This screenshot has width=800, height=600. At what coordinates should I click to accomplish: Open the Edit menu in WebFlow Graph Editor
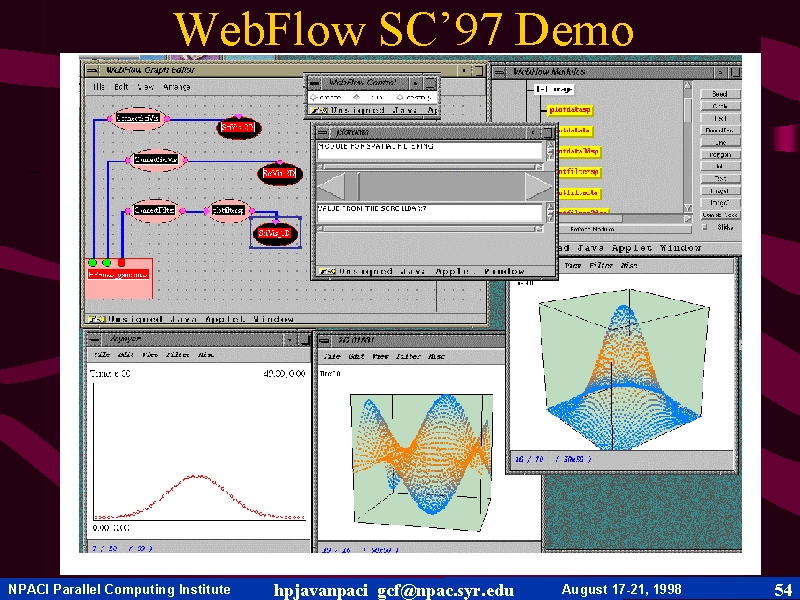click(121, 87)
